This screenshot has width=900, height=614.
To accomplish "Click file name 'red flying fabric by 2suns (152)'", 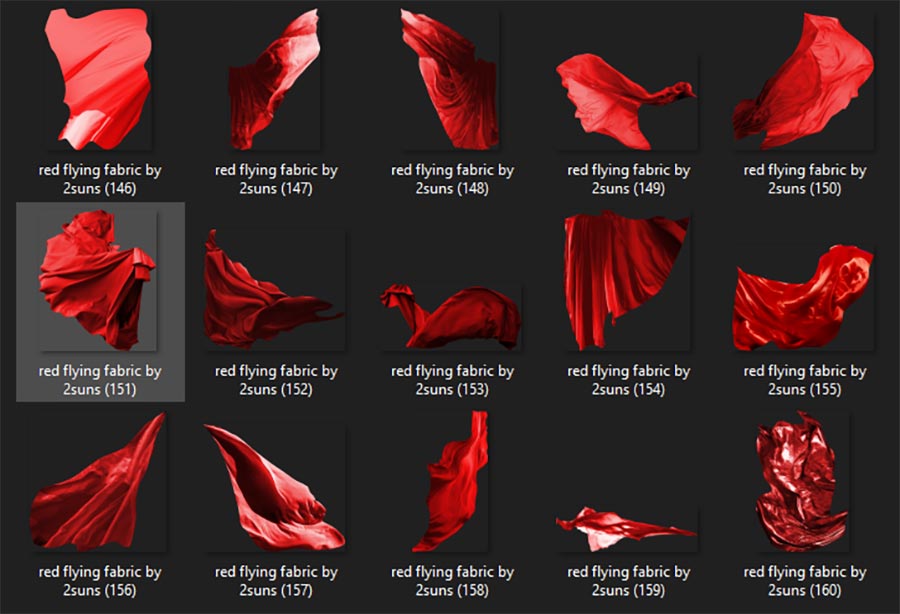I will point(276,380).
